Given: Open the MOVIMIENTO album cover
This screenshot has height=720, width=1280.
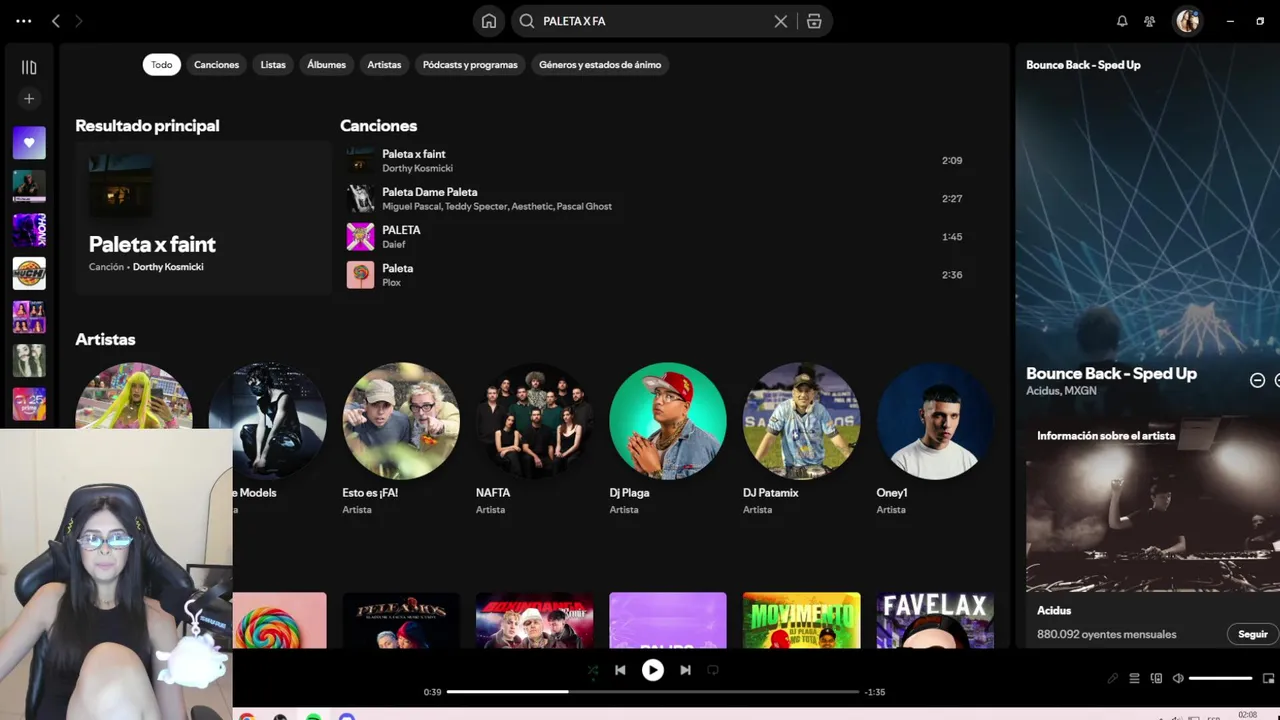Looking at the screenshot, I should [x=801, y=620].
